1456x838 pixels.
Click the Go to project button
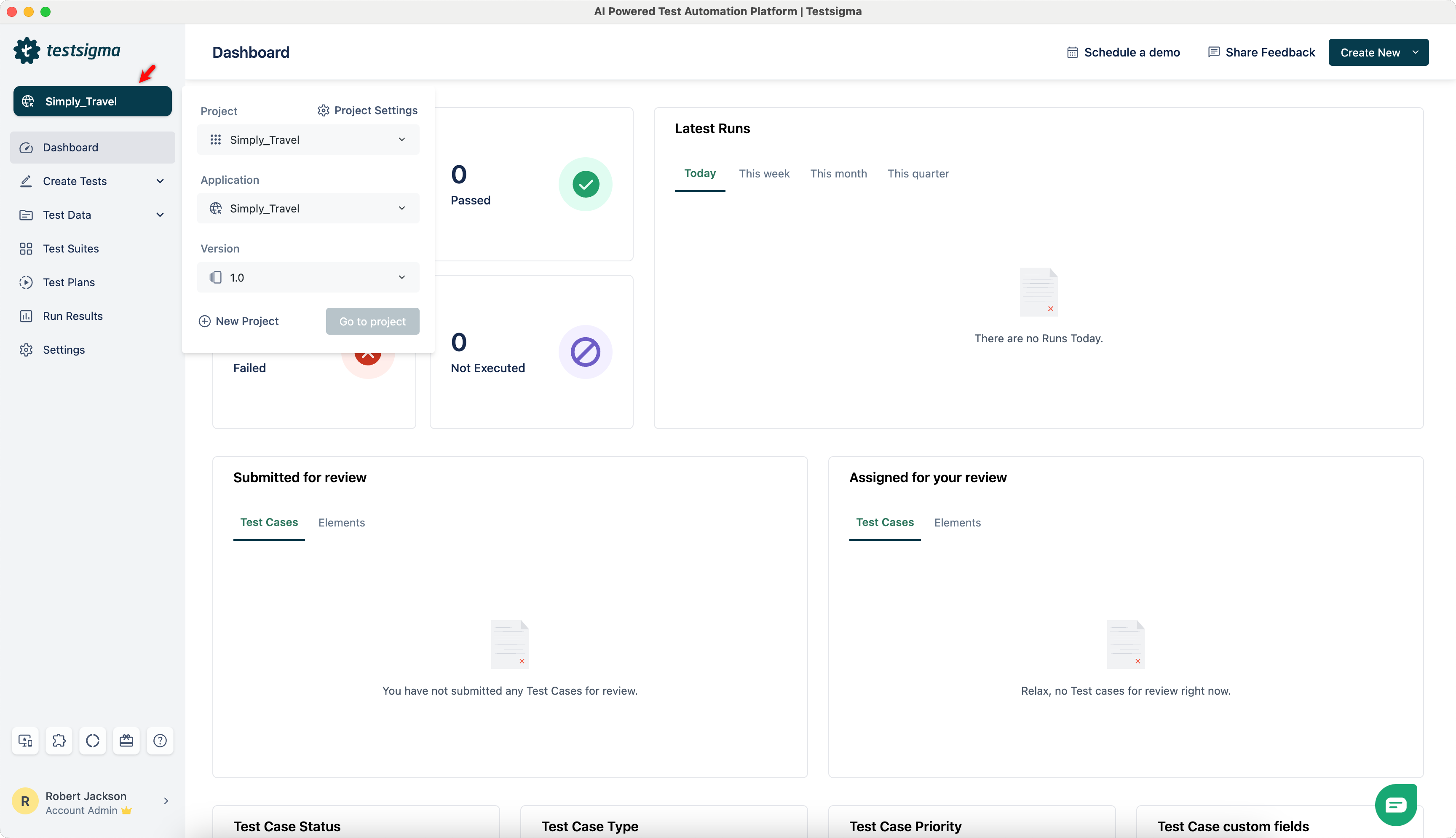[x=372, y=322]
